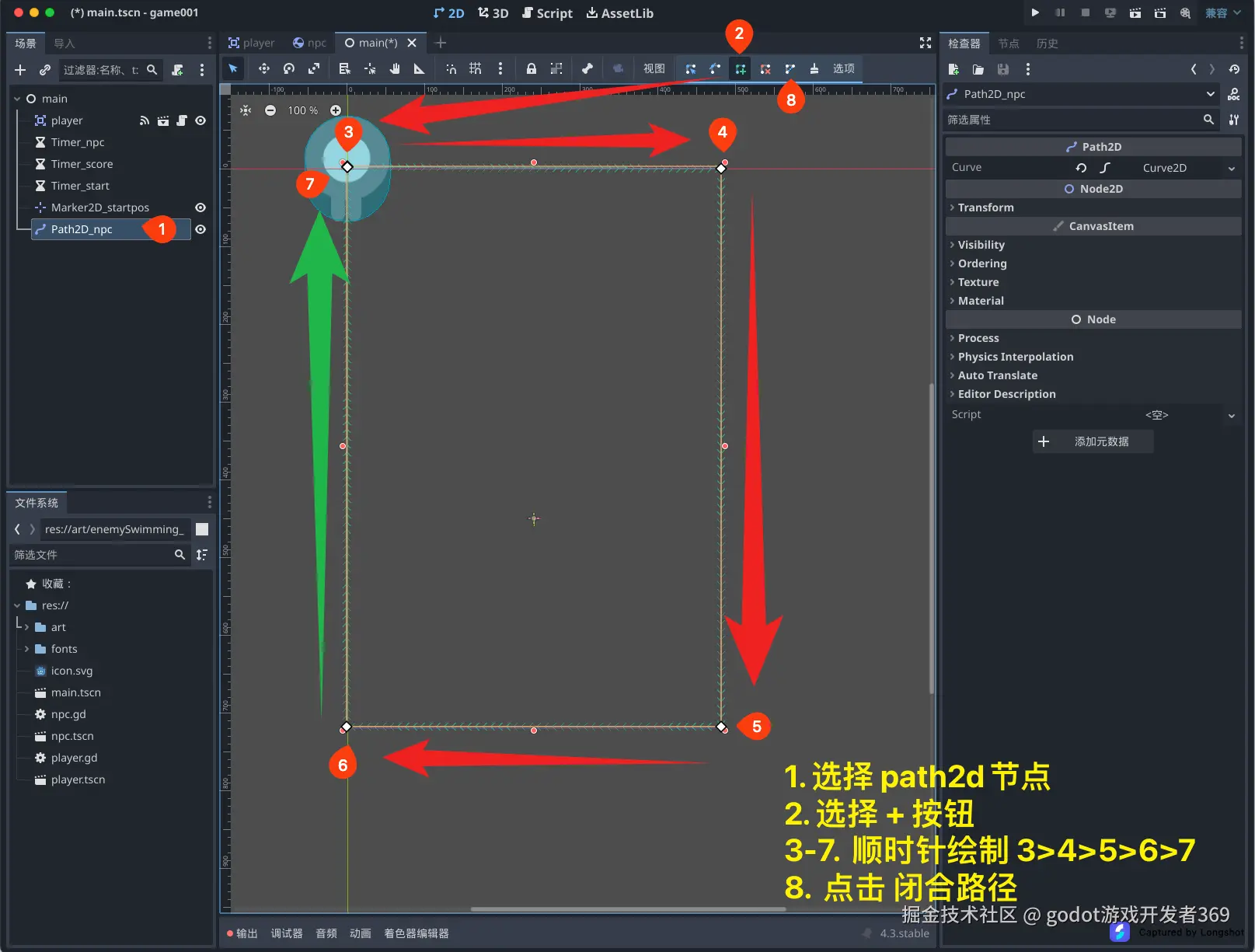Choose the Move Mode tool
Screen dimensions: 1255x952
(x=264, y=68)
